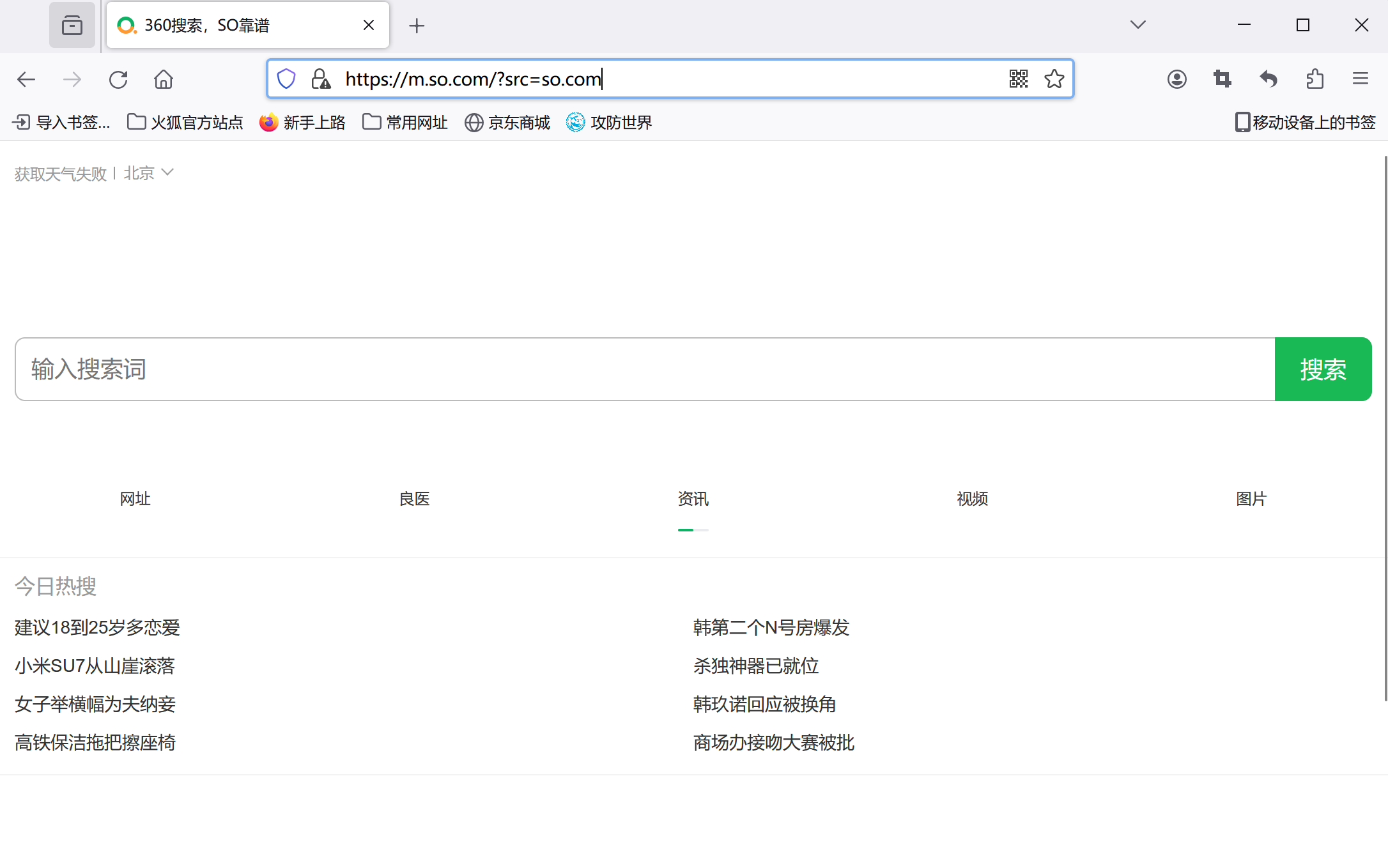Open hot search 杀独神器已就位
The image size is (1388, 868).
pos(756,666)
